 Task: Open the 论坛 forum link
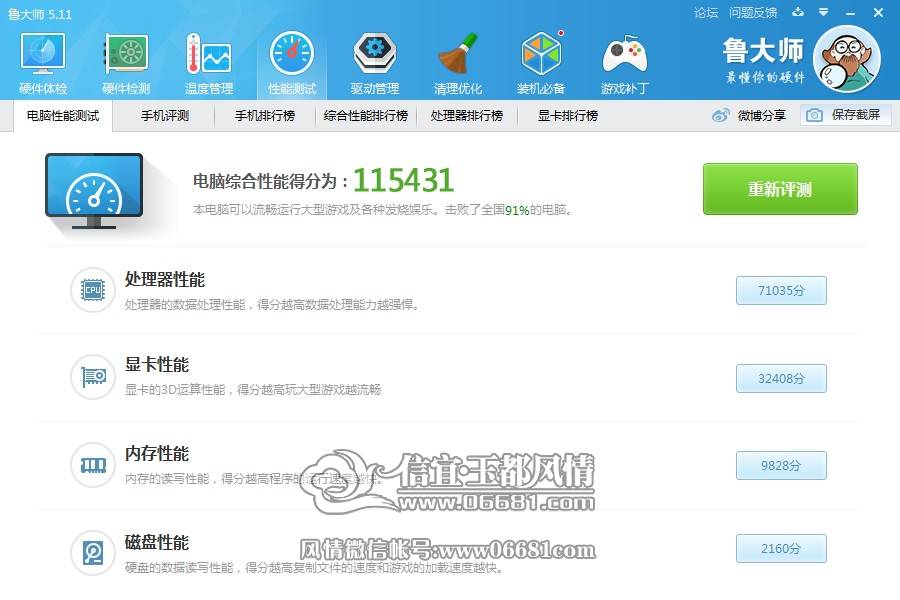[705, 13]
